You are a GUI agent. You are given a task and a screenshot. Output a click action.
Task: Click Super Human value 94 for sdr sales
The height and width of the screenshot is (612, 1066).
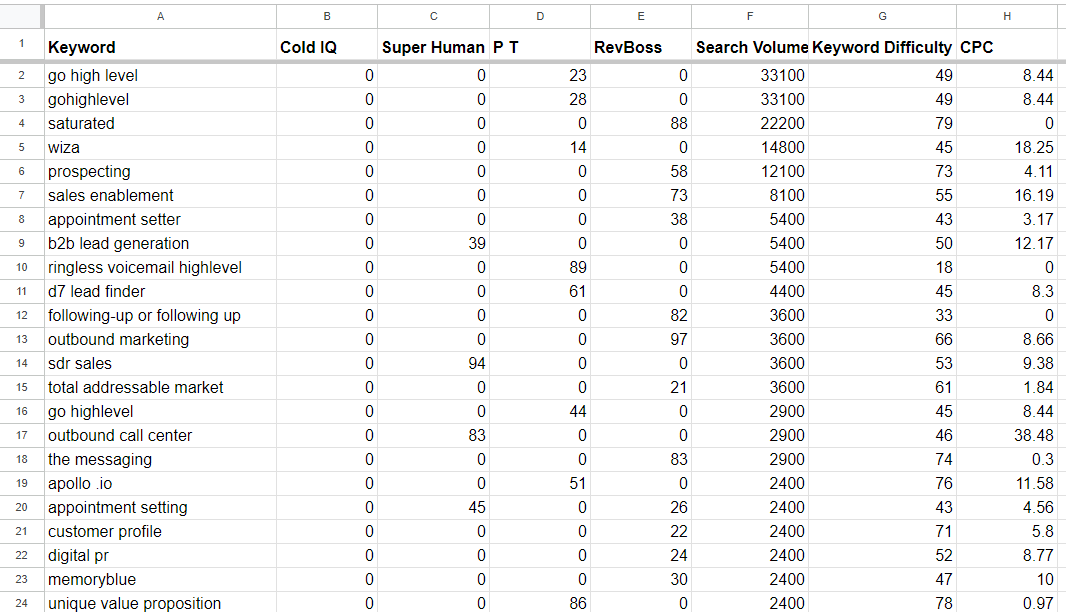(x=434, y=363)
